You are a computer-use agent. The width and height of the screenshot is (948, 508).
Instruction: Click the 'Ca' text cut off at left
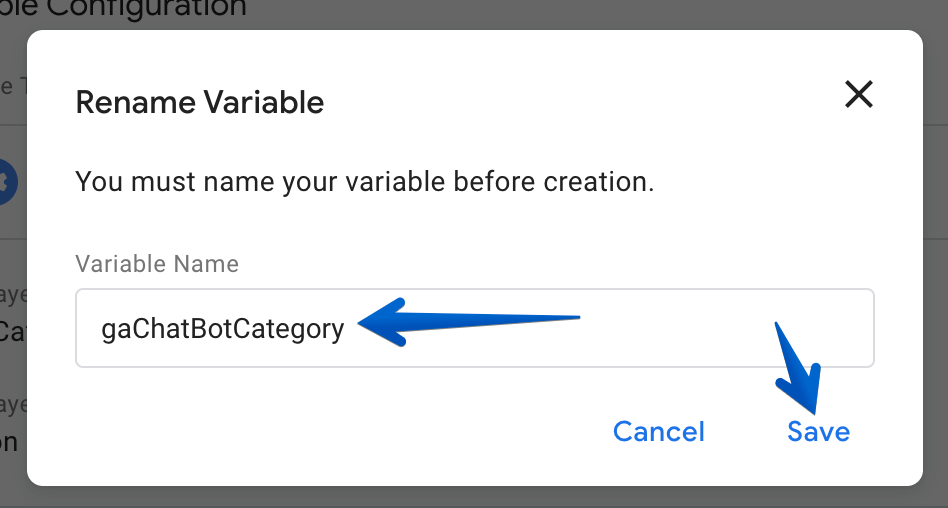coord(12,331)
